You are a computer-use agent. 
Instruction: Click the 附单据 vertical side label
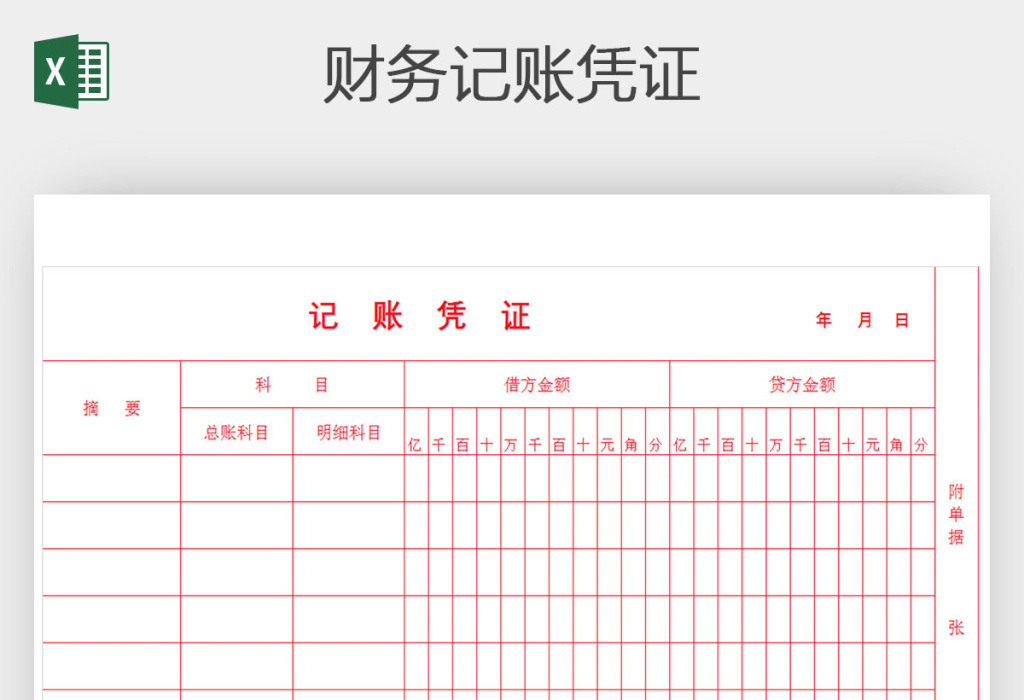pyautogui.click(x=956, y=514)
